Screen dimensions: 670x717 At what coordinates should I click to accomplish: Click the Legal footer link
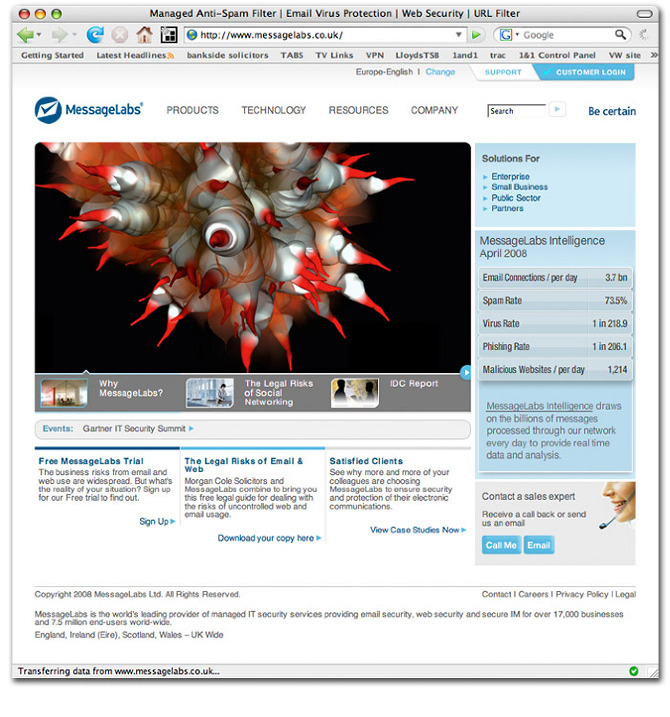tap(625, 594)
